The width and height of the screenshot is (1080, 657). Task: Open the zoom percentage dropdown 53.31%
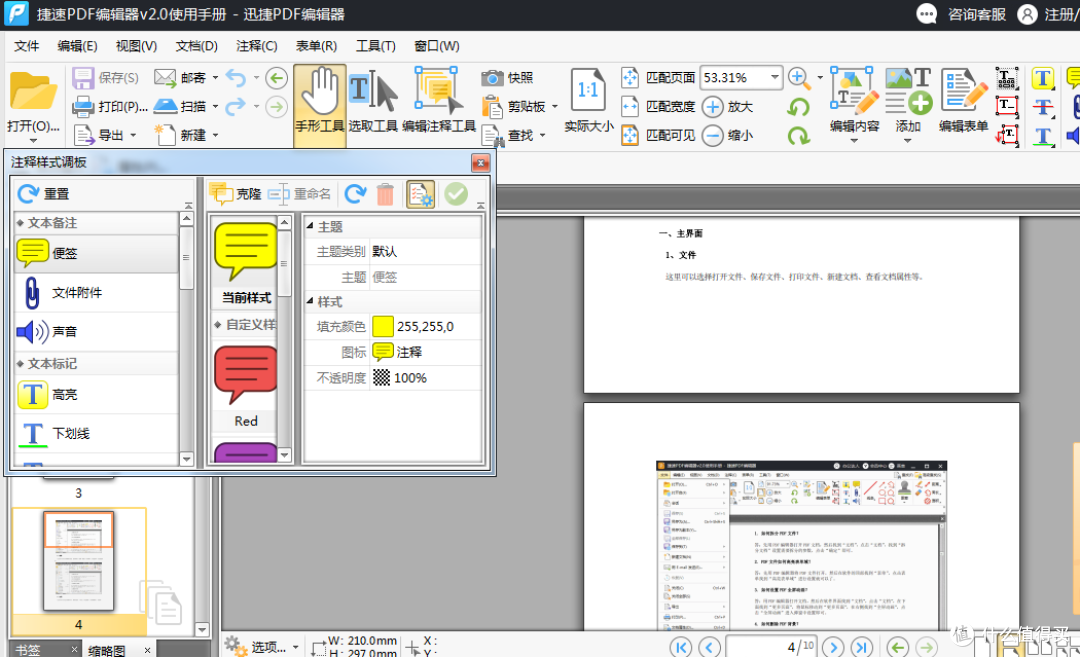pos(775,78)
